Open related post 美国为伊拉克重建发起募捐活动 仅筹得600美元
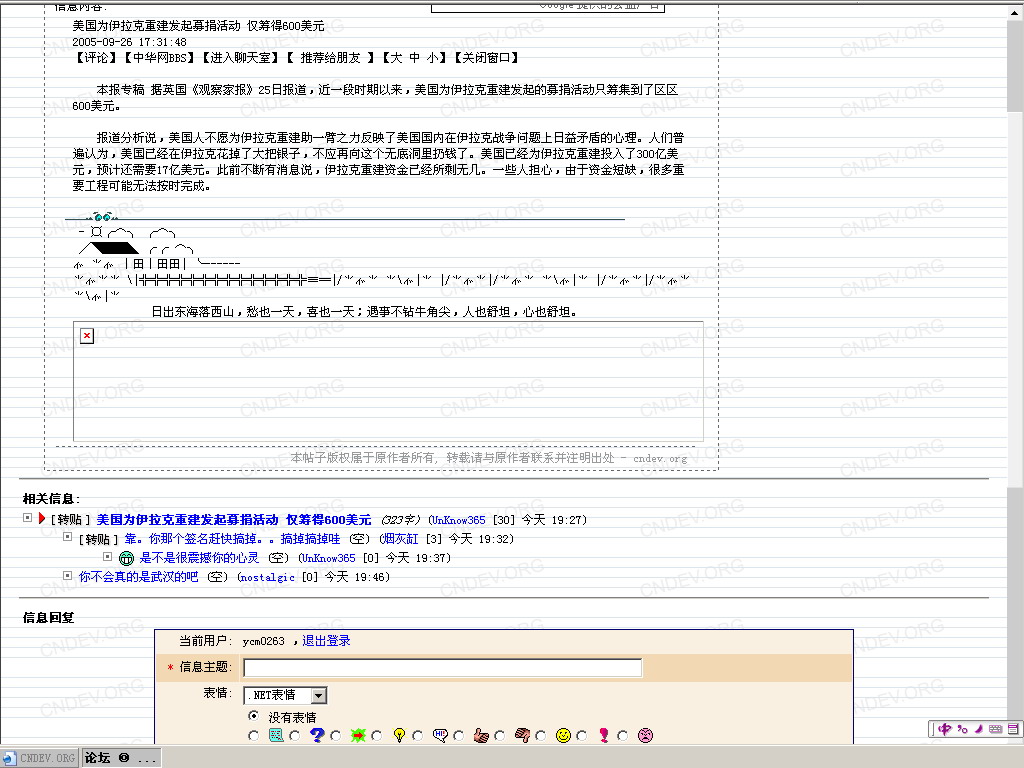 pyautogui.click(x=234, y=520)
